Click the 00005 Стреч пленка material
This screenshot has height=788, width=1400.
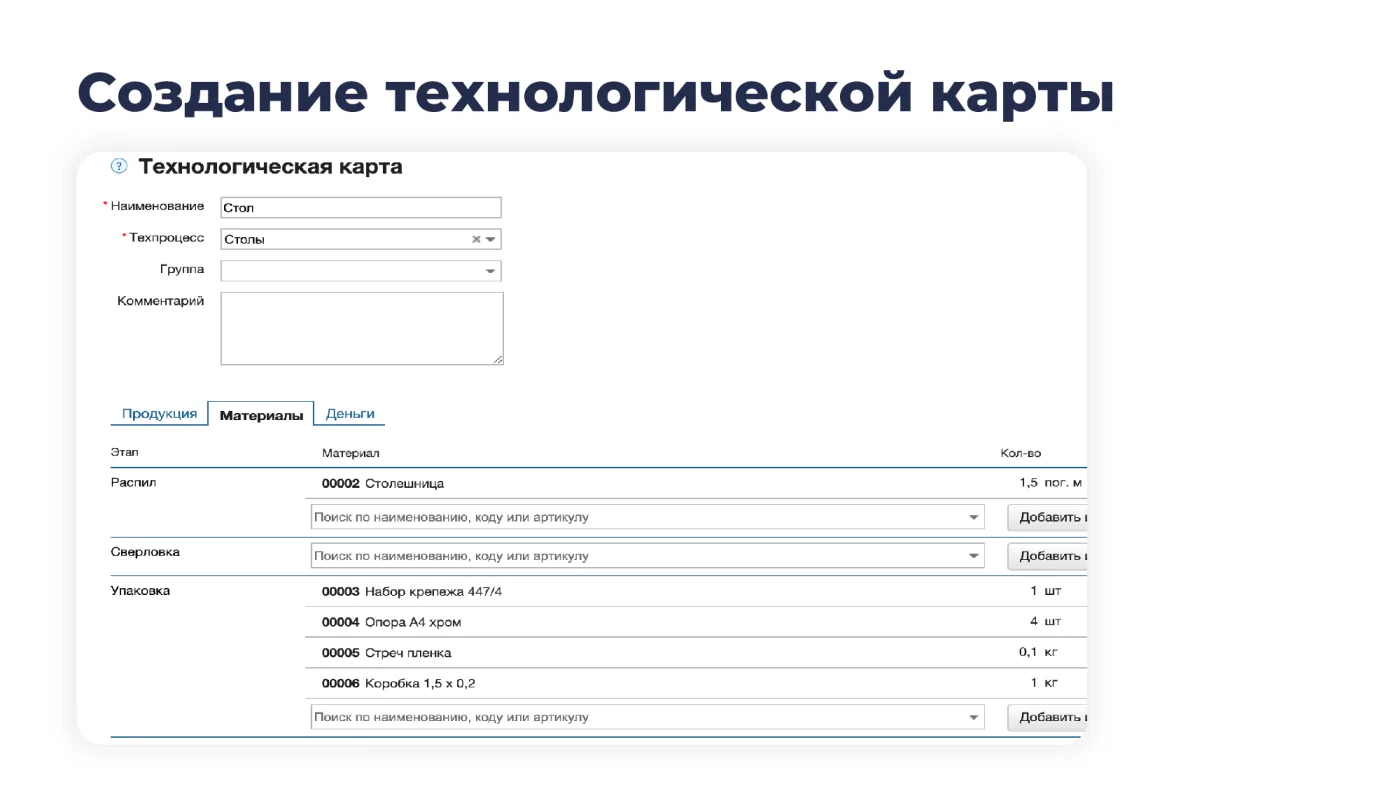pos(387,653)
